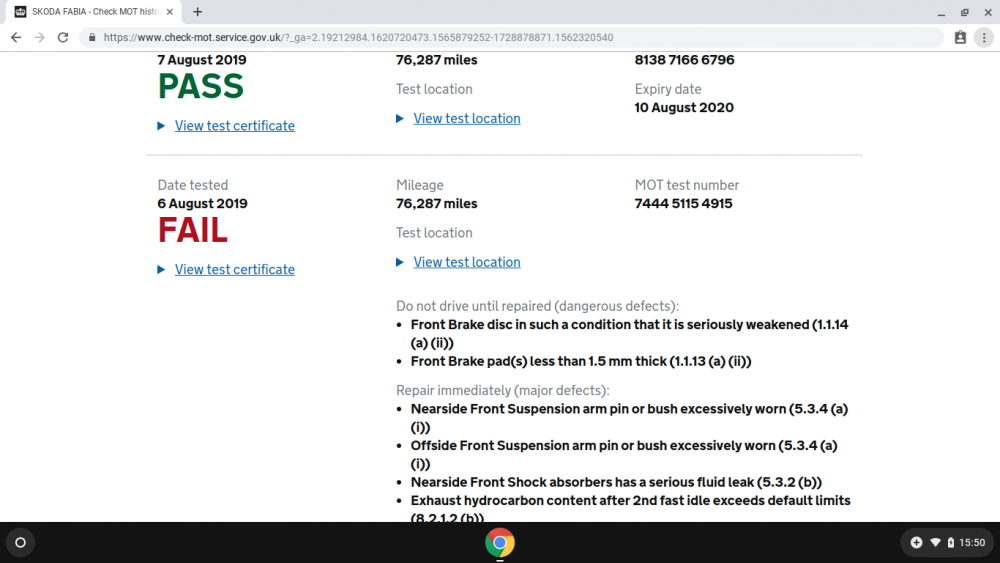Restore the browser window size
1000x563 pixels.
pos(965,12)
